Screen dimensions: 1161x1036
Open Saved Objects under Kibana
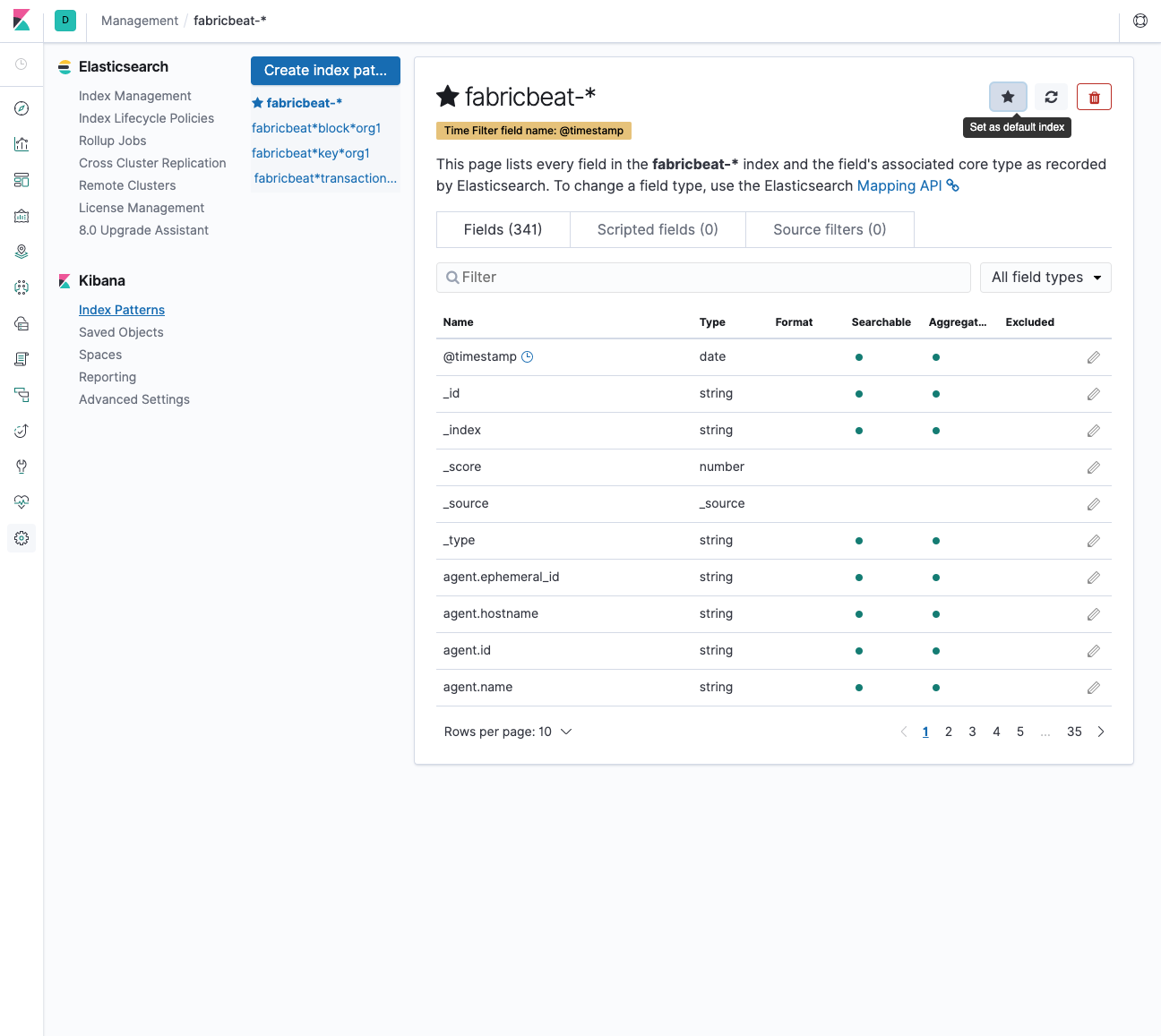click(121, 332)
